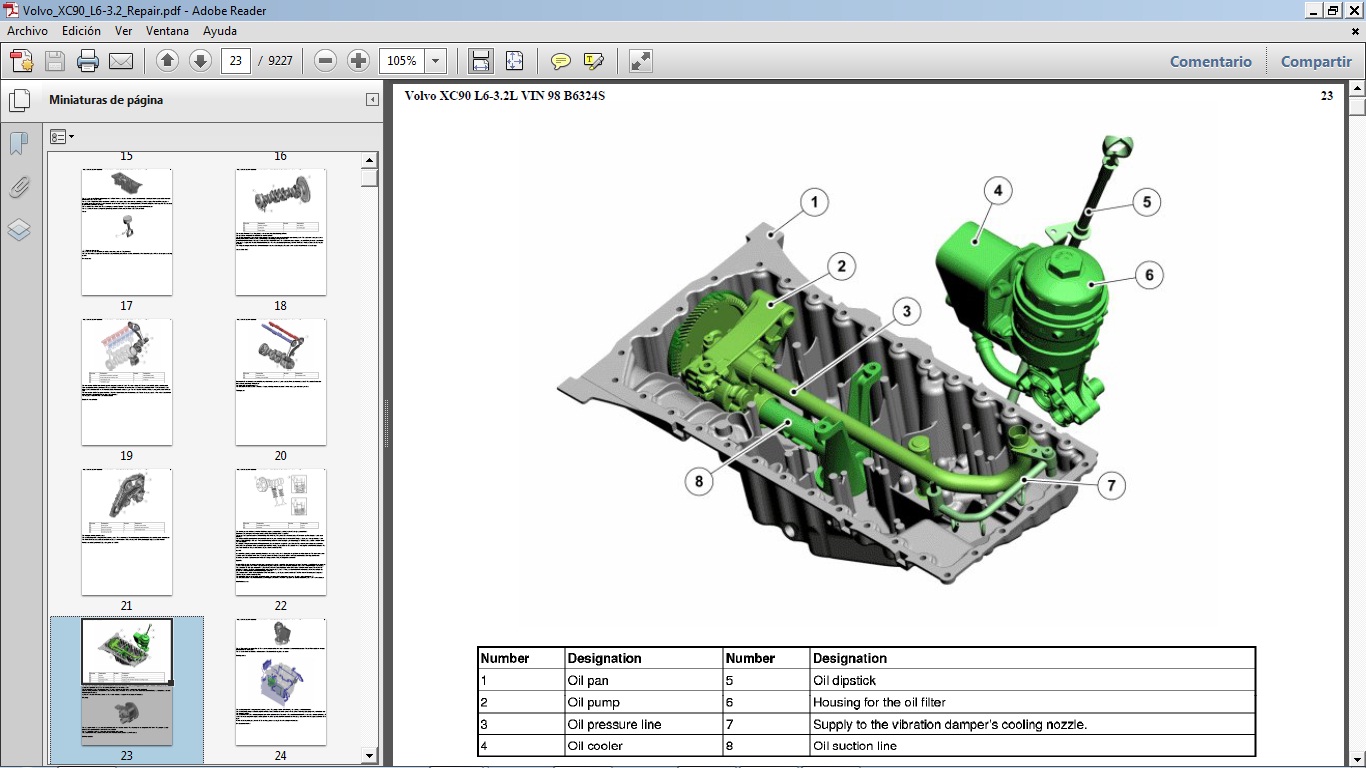Activate the highlight text tool

coord(594,61)
